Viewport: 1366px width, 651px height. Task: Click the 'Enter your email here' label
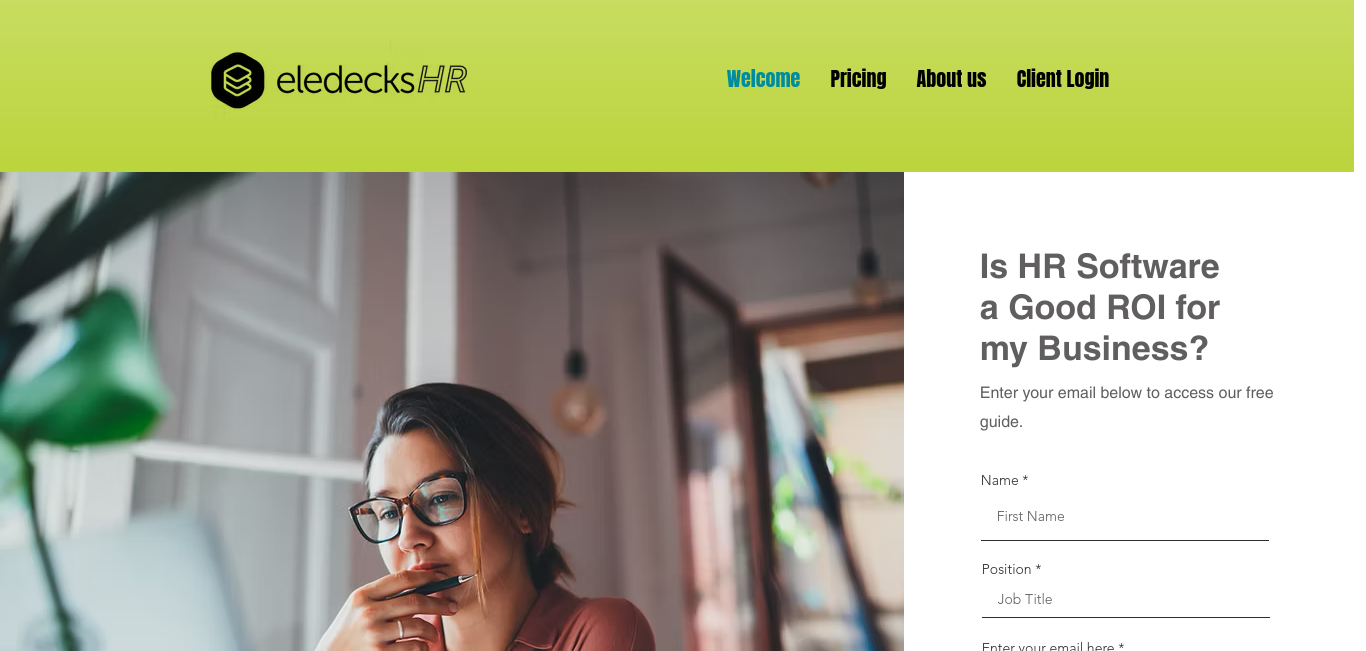pyautogui.click(x=1052, y=646)
